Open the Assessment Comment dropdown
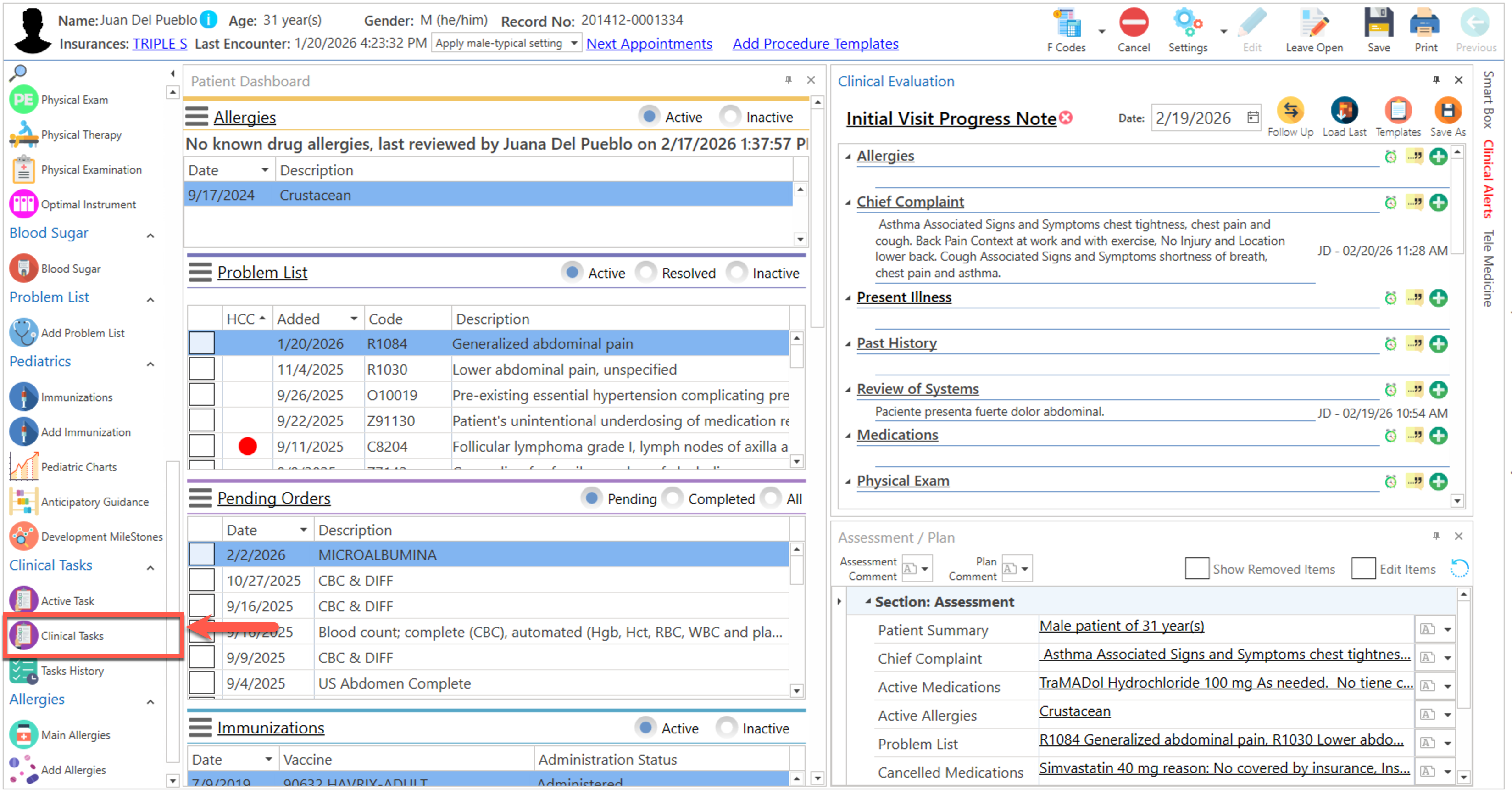1512x795 pixels. click(924, 569)
